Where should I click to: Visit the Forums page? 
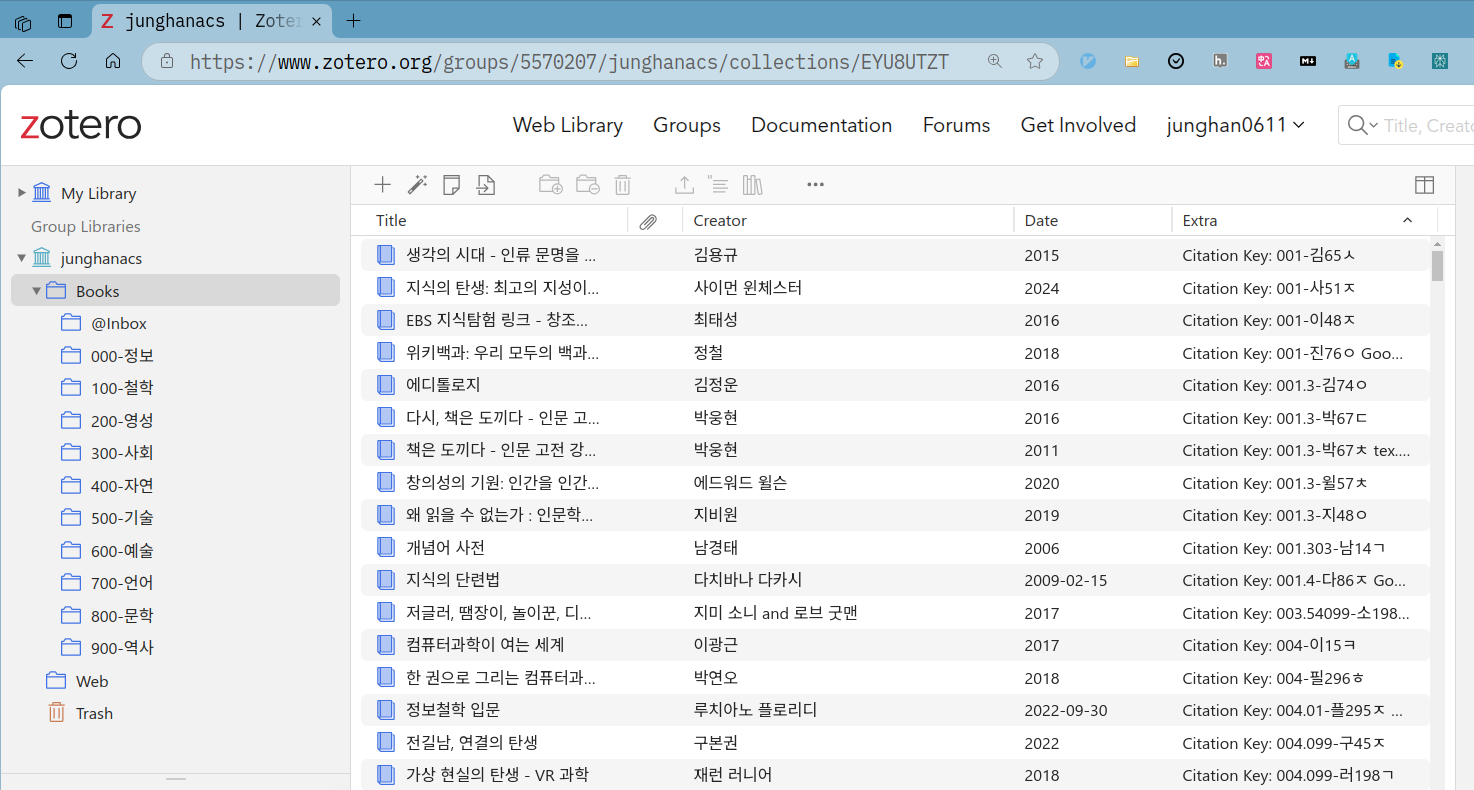tap(956, 125)
